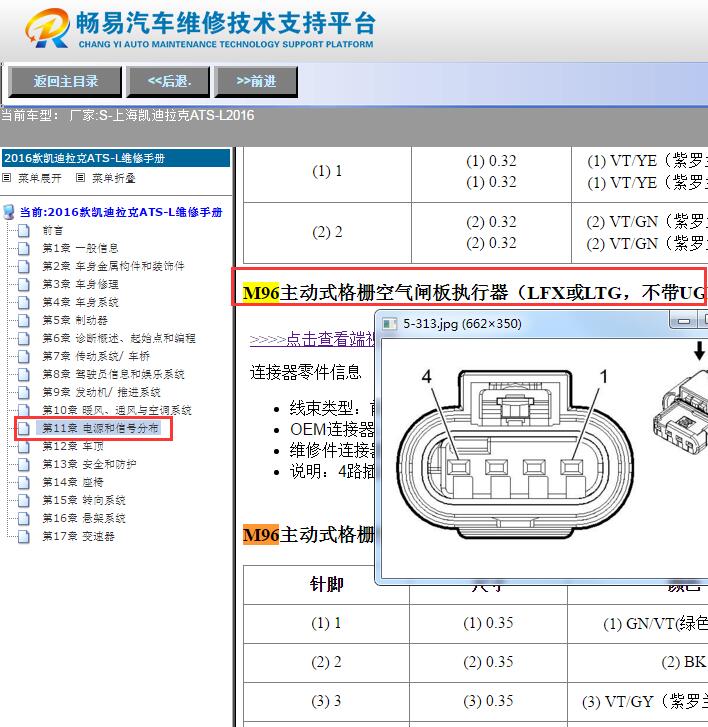Open 第4章 车身系统
708x727 pixels.
coord(80,302)
